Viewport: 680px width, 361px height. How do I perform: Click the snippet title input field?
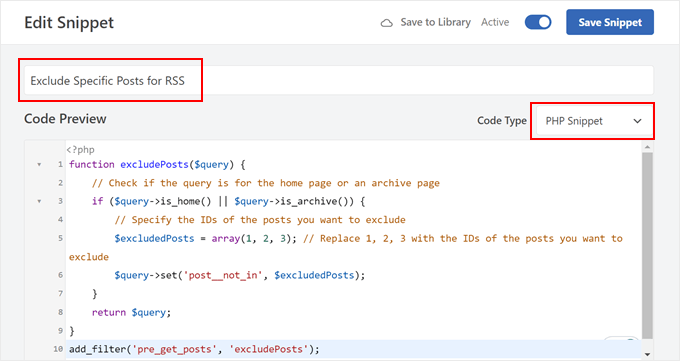(339, 80)
